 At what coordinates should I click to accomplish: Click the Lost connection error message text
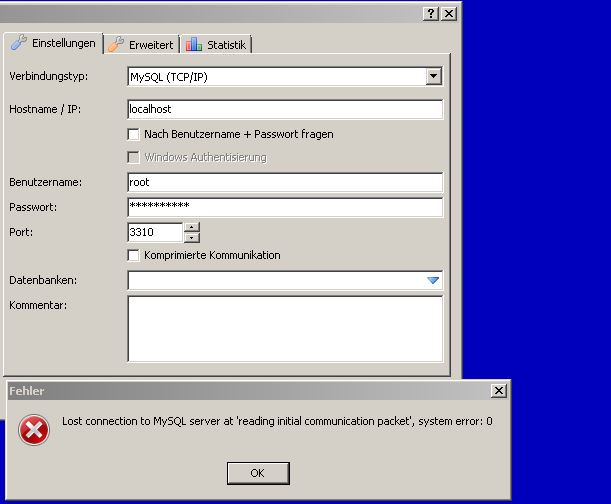point(277,421)
